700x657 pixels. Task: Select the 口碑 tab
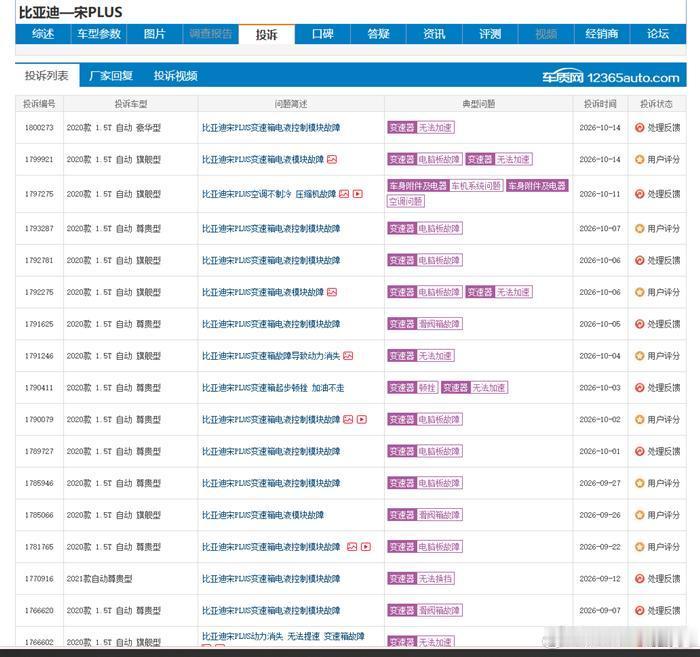coord(322,34)
